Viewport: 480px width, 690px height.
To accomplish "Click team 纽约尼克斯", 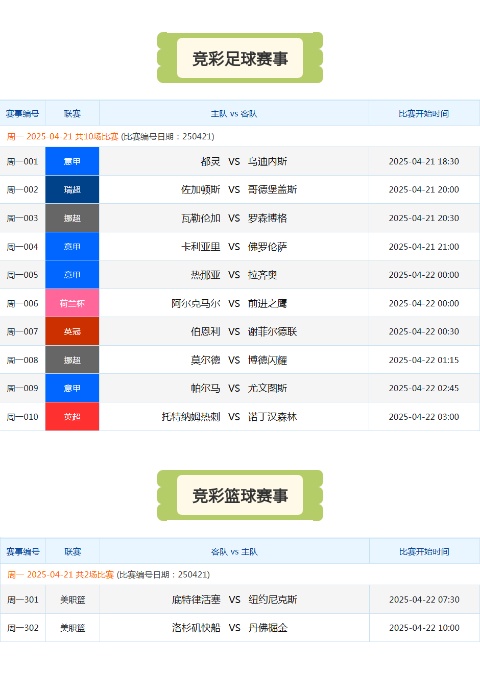I will coord(273,600).
